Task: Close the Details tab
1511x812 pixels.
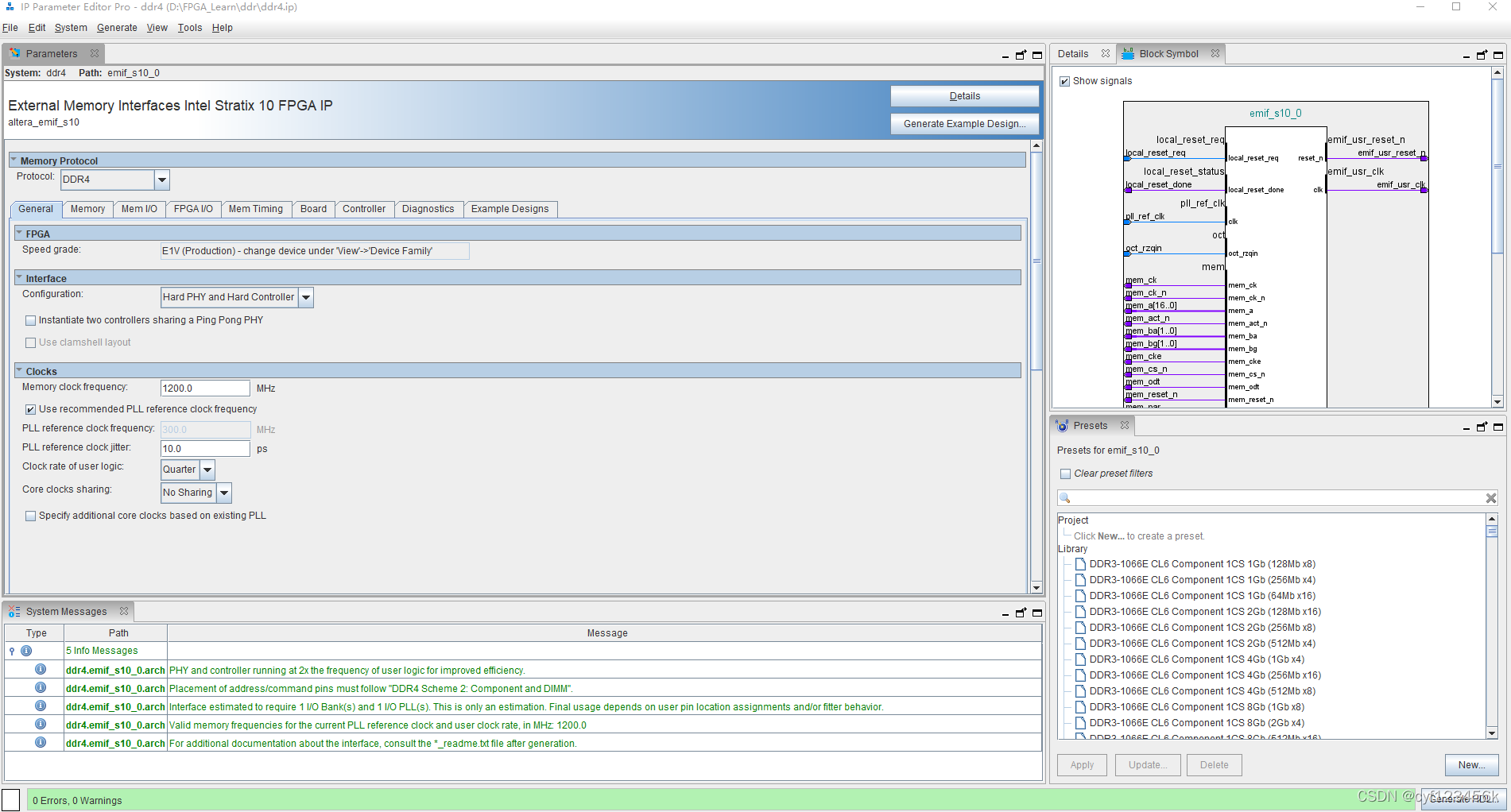Action: [1106, 53]
